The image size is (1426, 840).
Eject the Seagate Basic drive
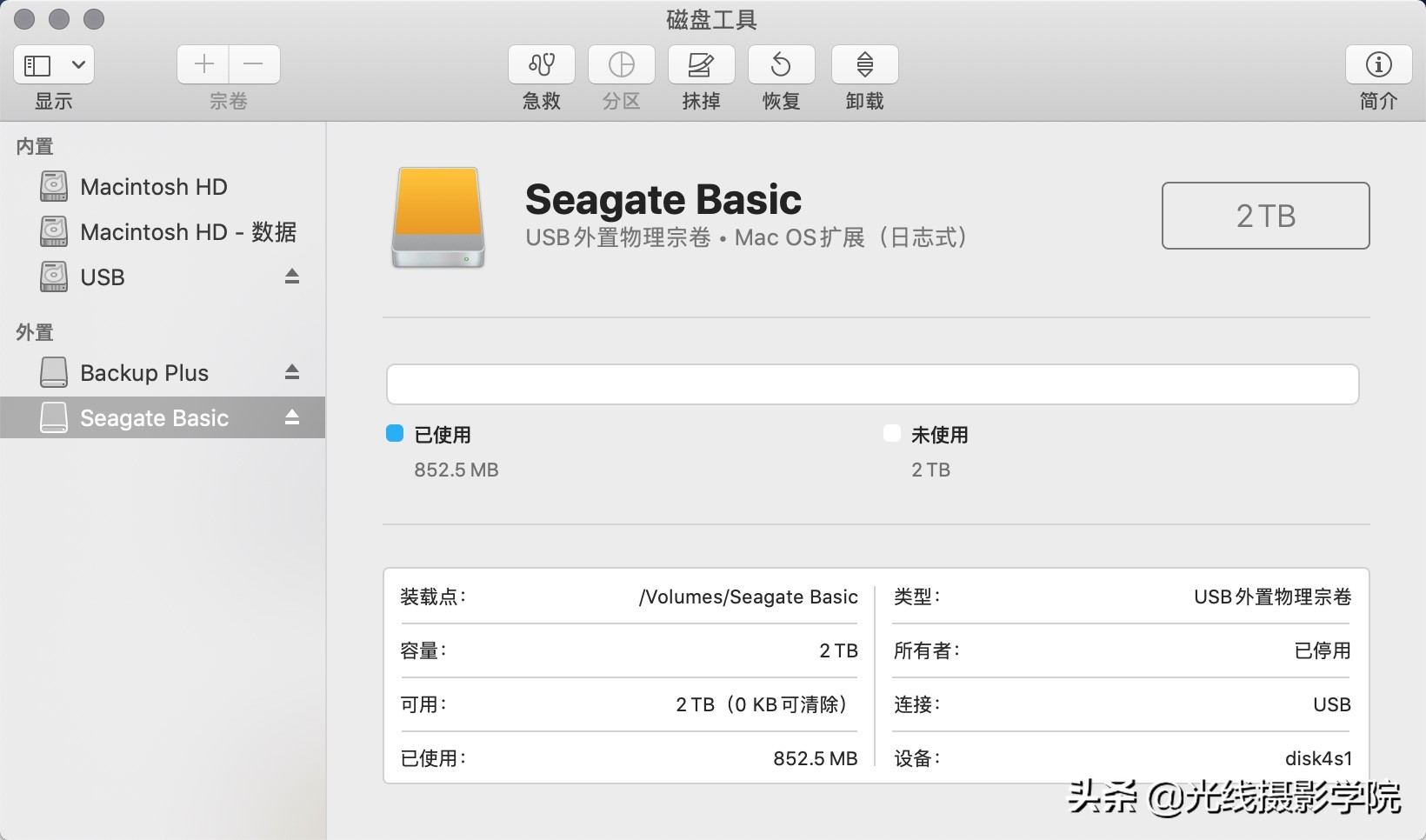click(x=292, y=417)
